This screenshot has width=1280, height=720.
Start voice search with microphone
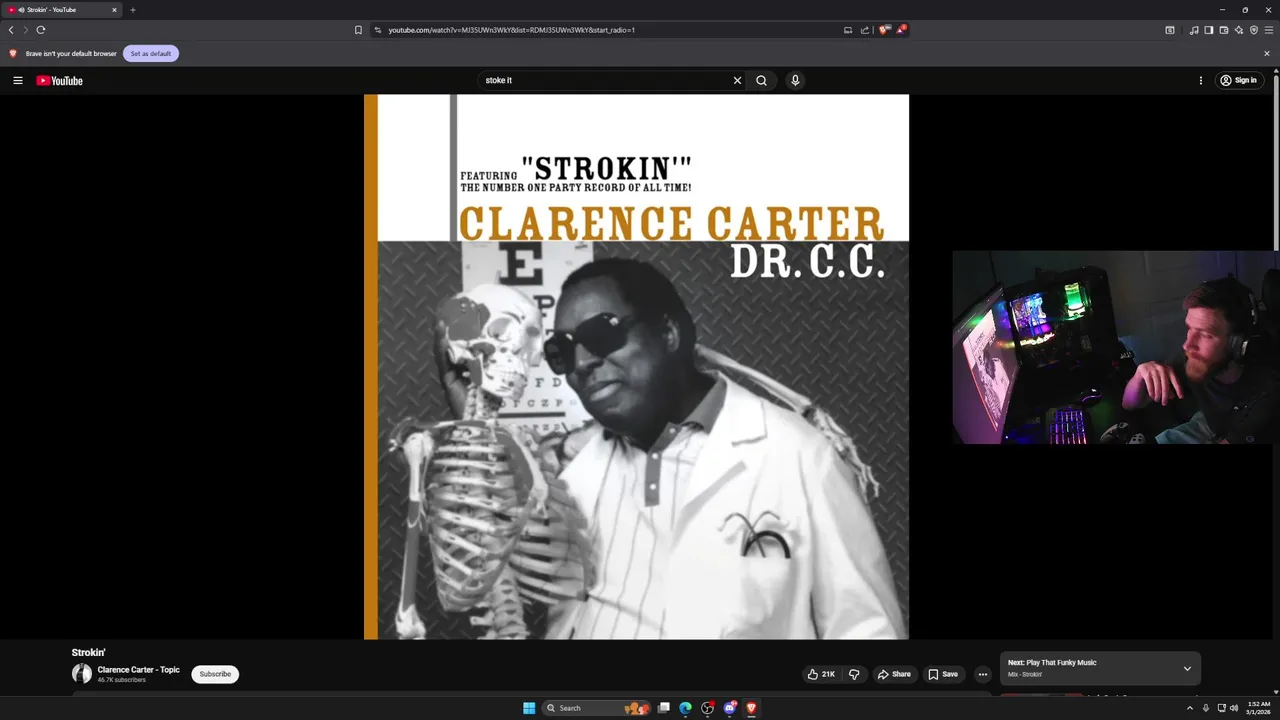click(795, 80)
